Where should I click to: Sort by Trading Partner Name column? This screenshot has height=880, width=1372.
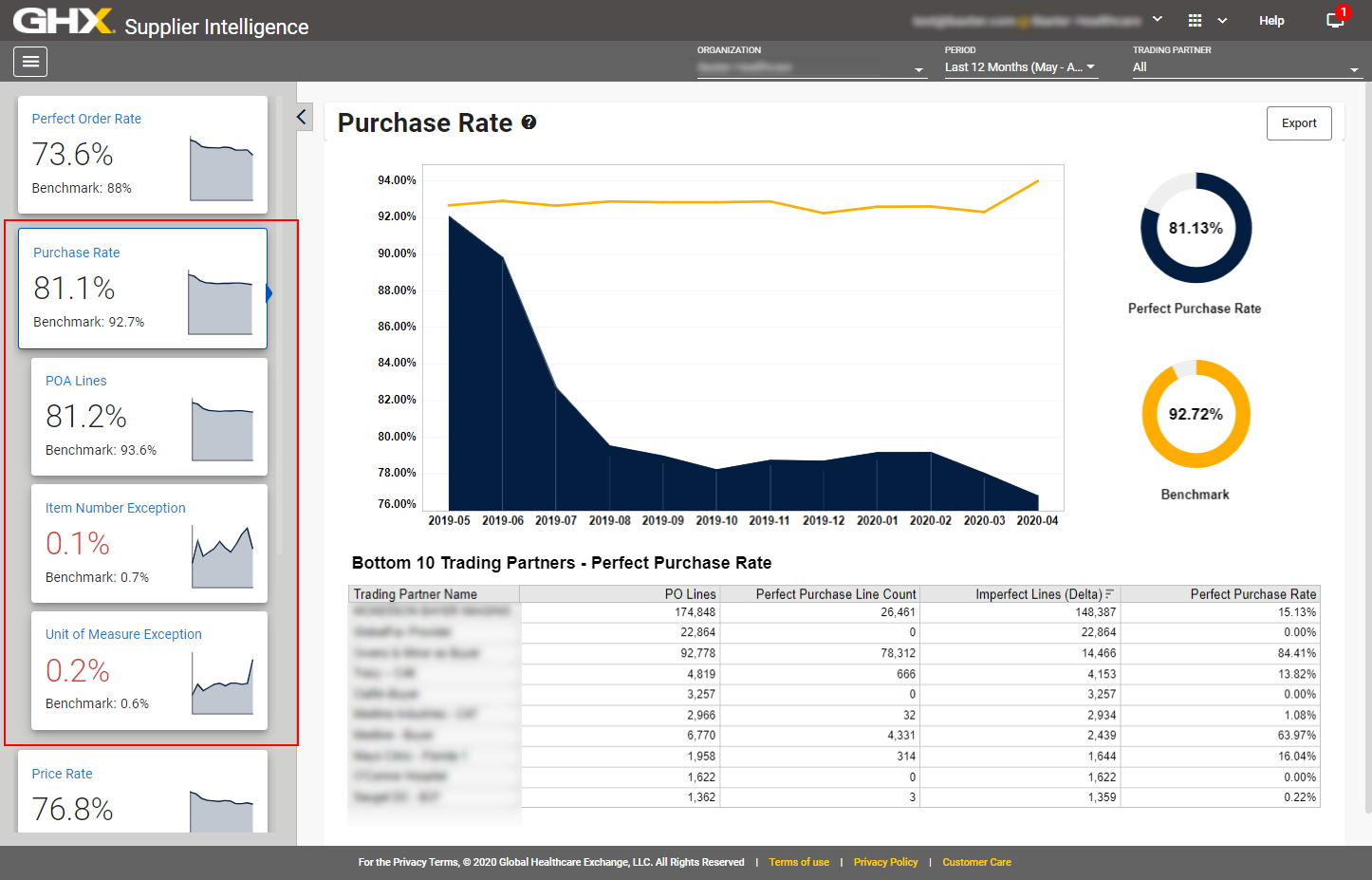(x=434, y=594)
